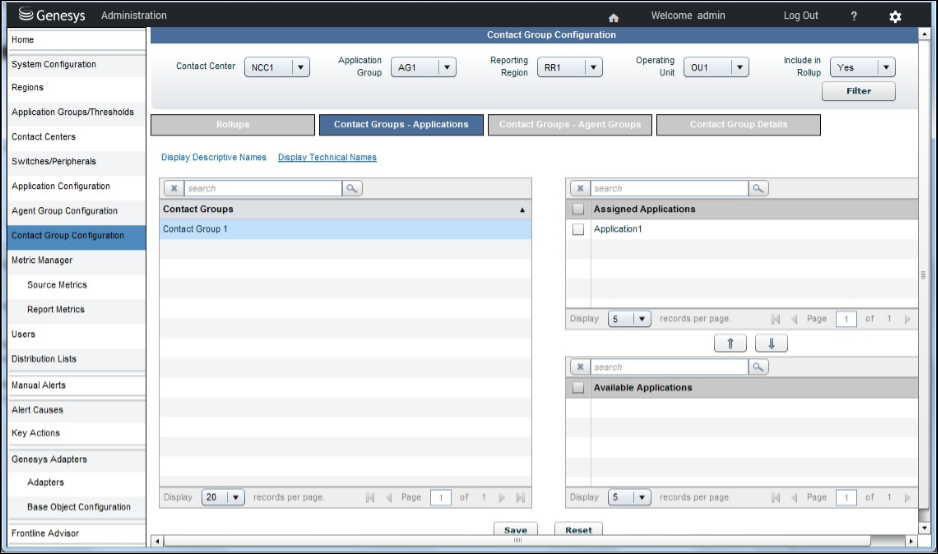
Task: Click magnifier icon in Assigned Applications search
Action: click(758, 188)
